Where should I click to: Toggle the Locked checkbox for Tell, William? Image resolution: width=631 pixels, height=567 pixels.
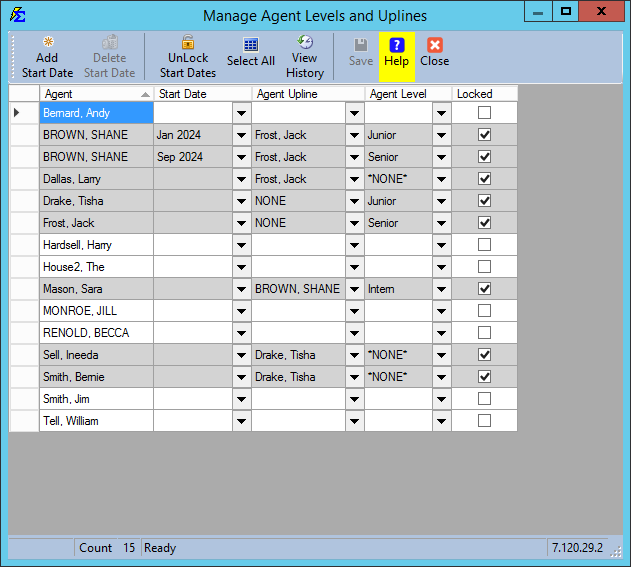(x=484, y=421)
